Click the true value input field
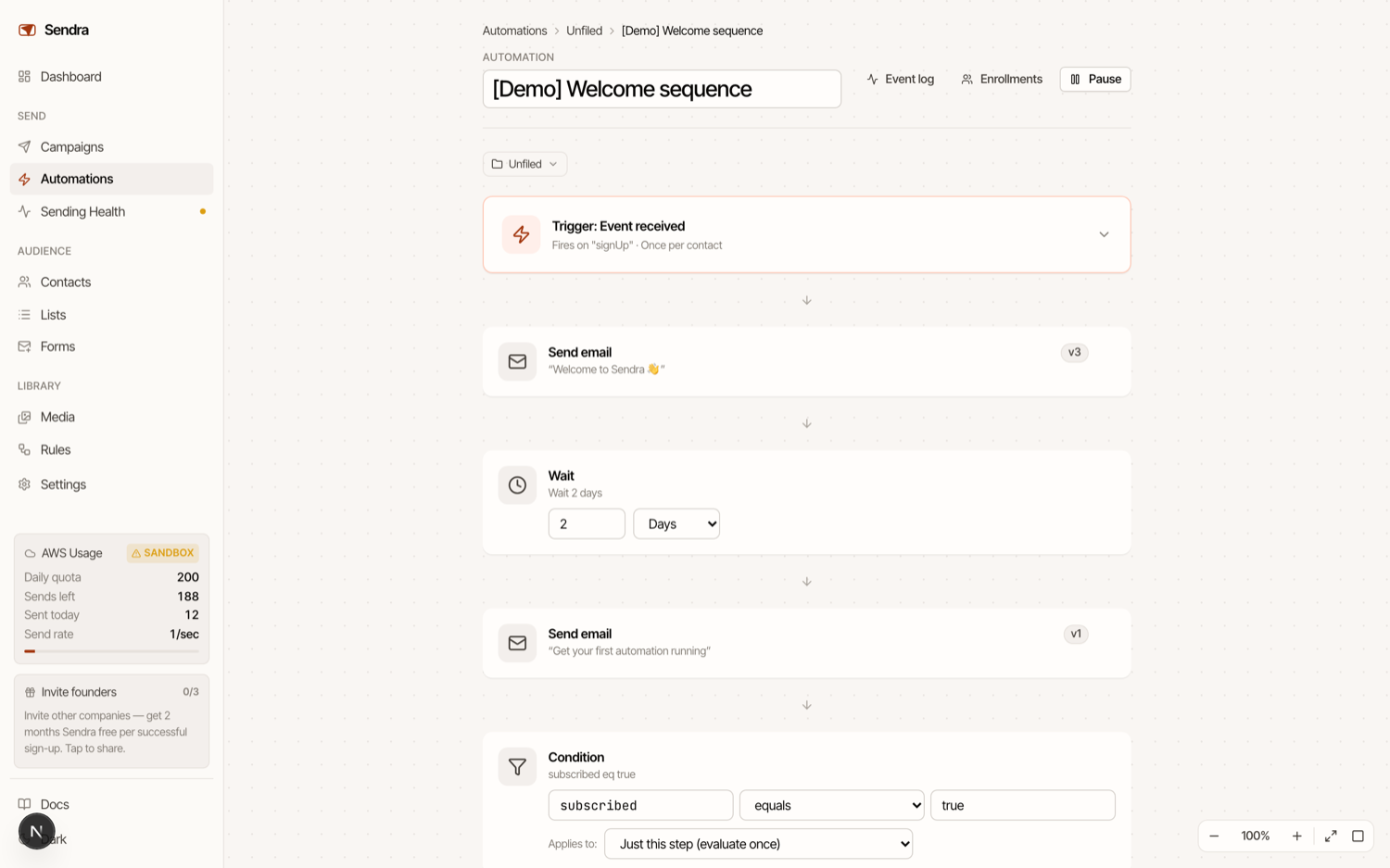This screenshot has height=868, width=1390. pos(1023,805)
